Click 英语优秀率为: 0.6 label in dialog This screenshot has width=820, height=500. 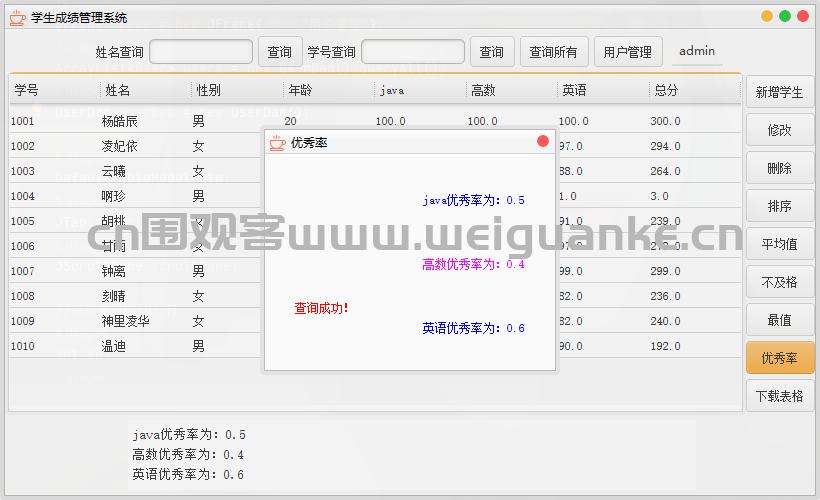click(474, 328)
